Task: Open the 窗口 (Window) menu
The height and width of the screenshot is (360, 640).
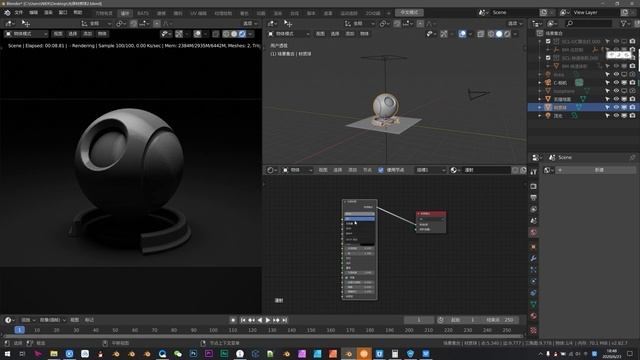Action: pyautogui.click(x=63, y=13)
